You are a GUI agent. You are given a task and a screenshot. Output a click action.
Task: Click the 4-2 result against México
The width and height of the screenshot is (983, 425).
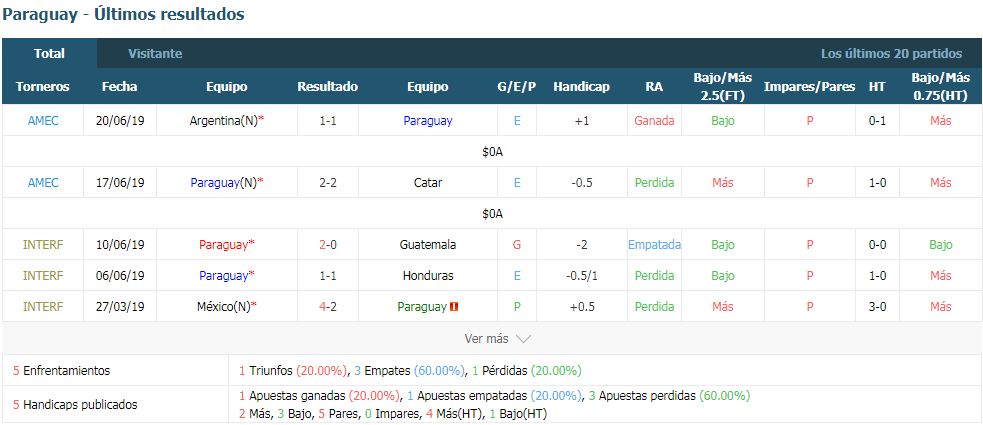click(x=328, y=307)
